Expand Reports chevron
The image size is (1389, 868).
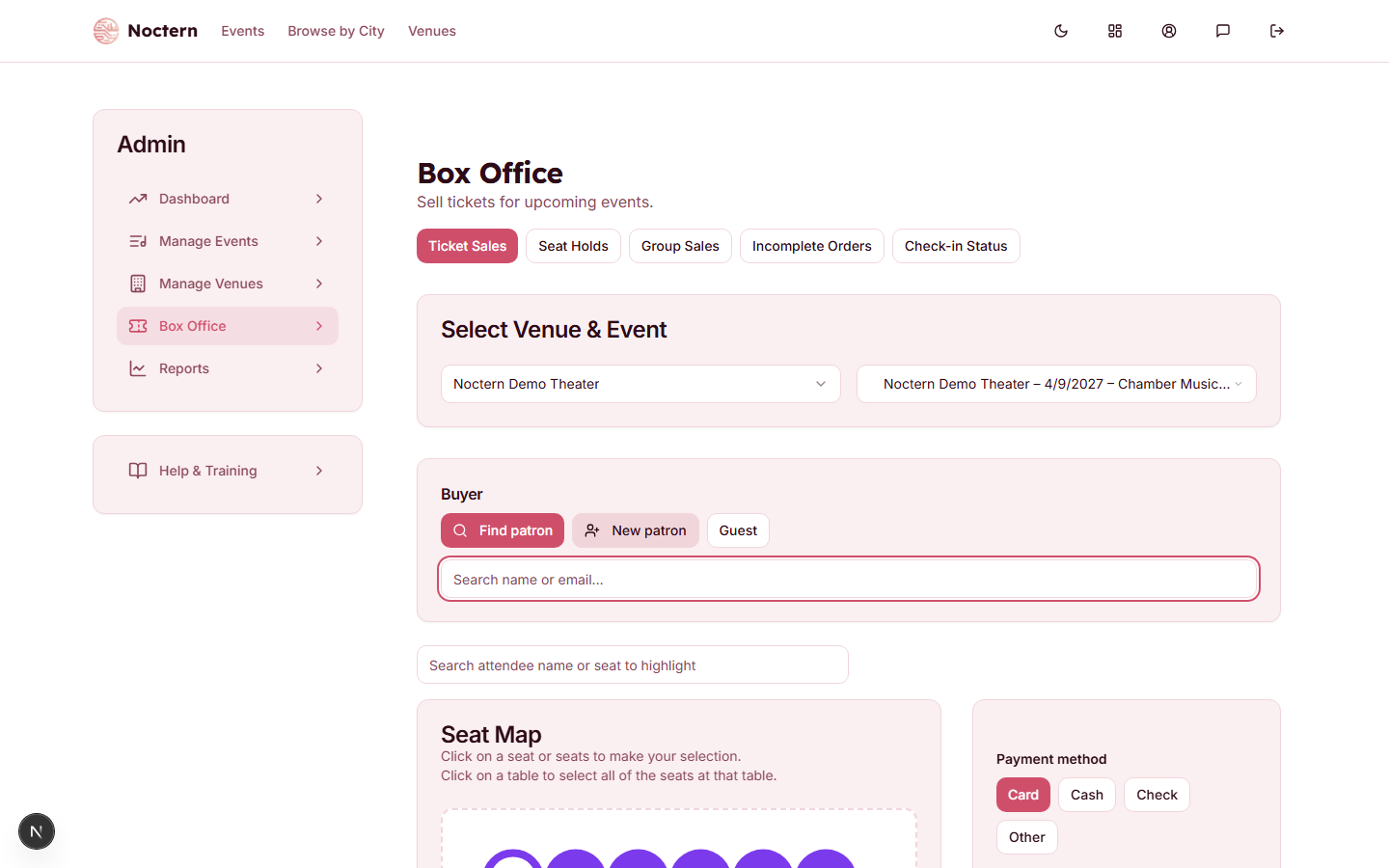point(319,368)
